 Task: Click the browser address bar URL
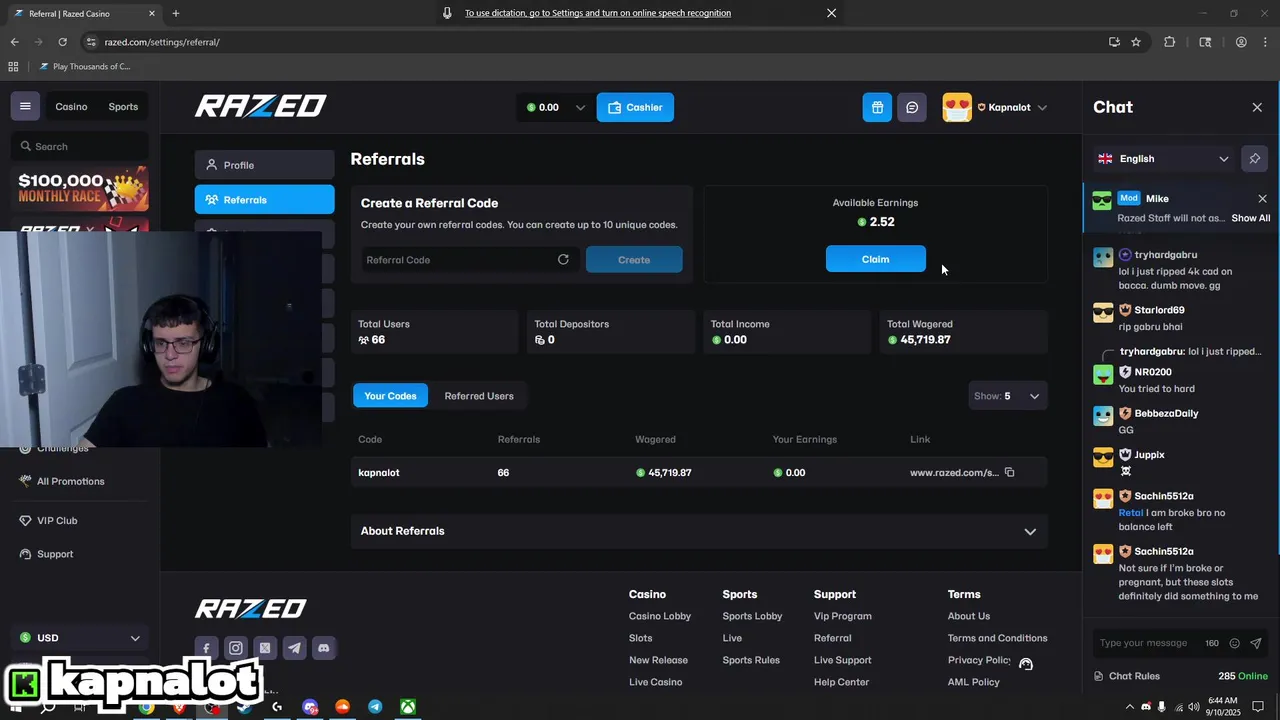pyautogui.click(x=162, y=42)
